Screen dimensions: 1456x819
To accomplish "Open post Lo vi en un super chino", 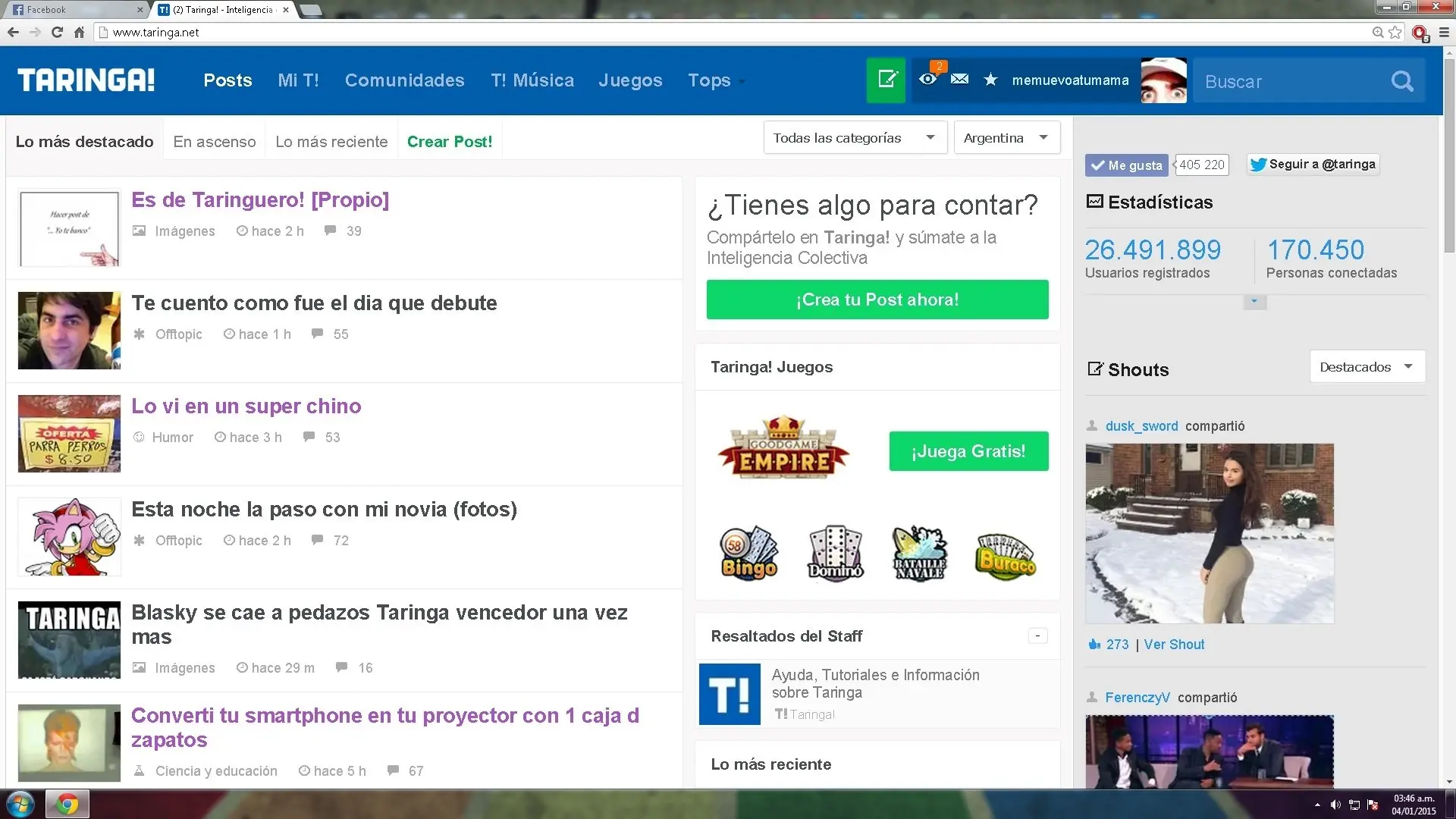I will click(x=246, y=406).
